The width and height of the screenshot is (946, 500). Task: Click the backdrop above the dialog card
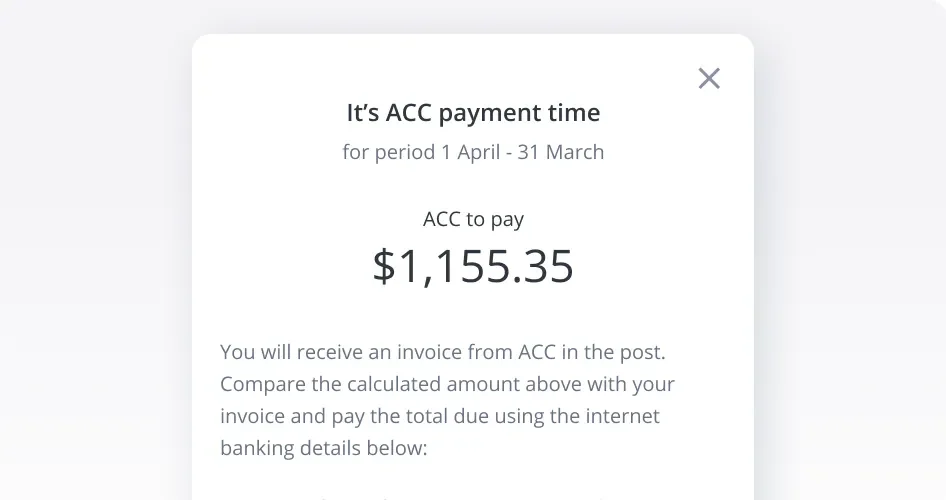(x=473, y=16)
